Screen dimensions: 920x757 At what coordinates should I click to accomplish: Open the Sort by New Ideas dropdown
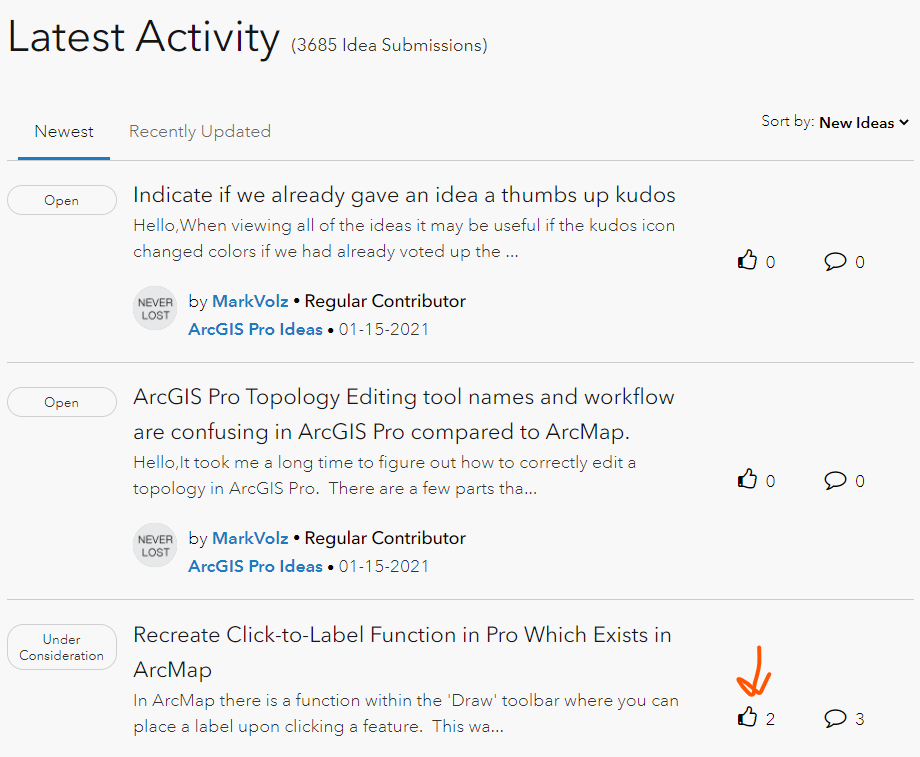point(864,123)
